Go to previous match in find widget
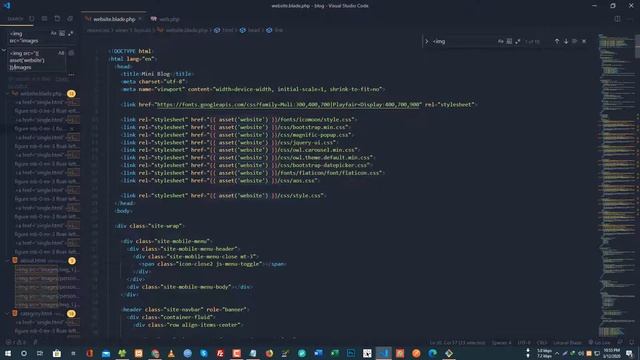The width and height of the screenshot is (640, 360). [557, 41]
